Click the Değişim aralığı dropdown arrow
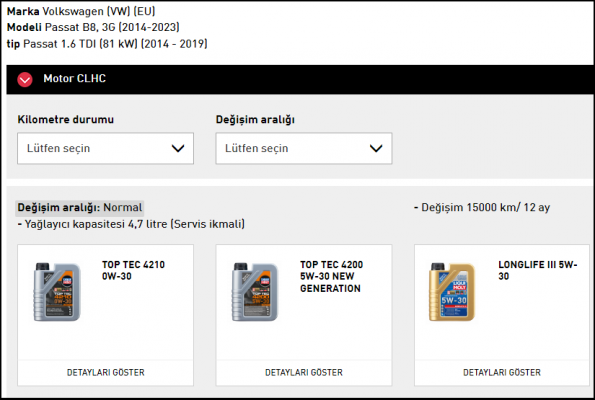The width and height of the screenshot is (595, 400). 376,148
